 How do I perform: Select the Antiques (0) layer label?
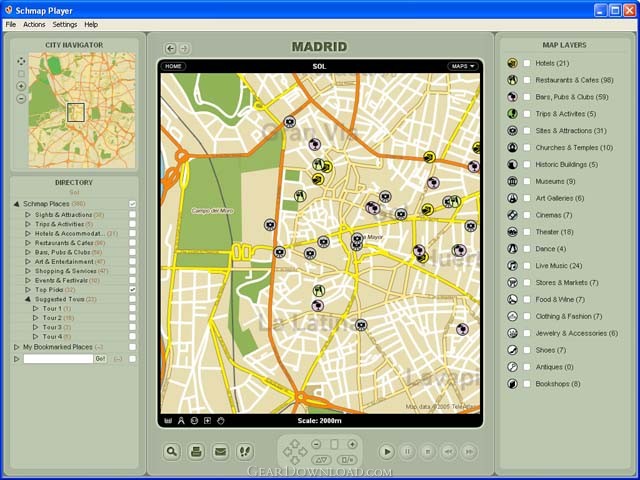(x=554, y=367)
